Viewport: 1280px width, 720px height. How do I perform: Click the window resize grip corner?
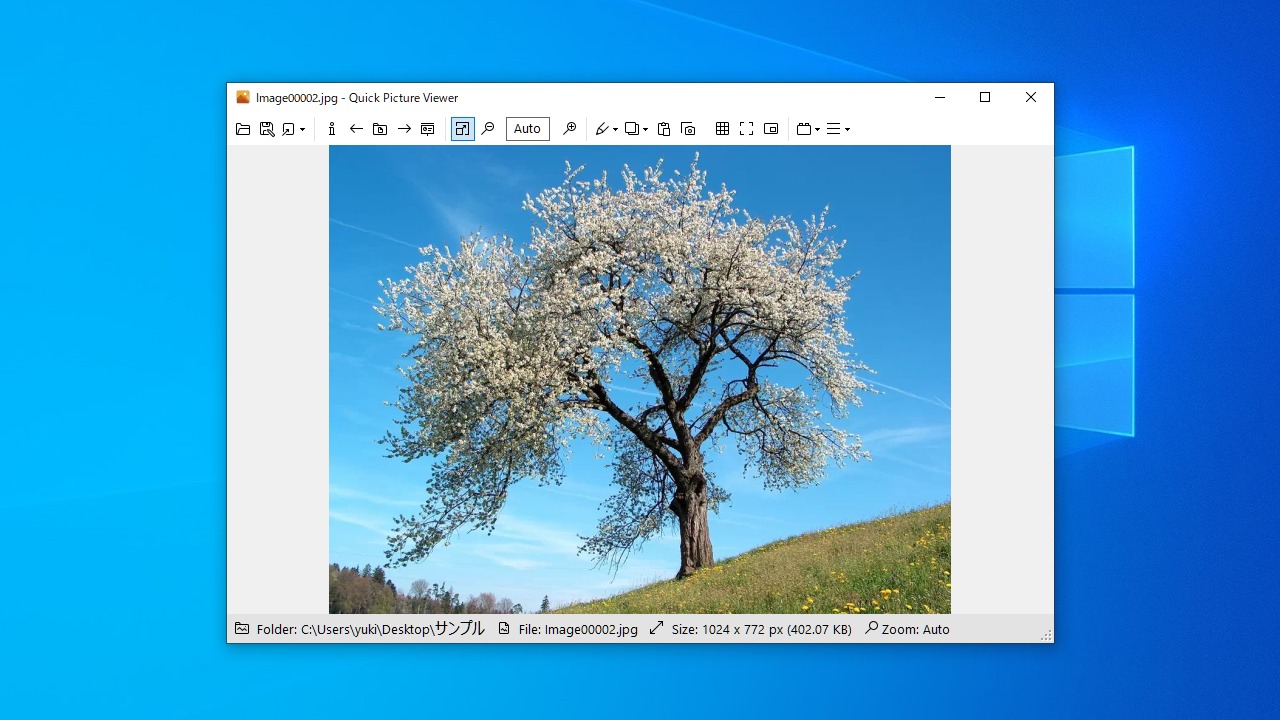click(1046, 635)
